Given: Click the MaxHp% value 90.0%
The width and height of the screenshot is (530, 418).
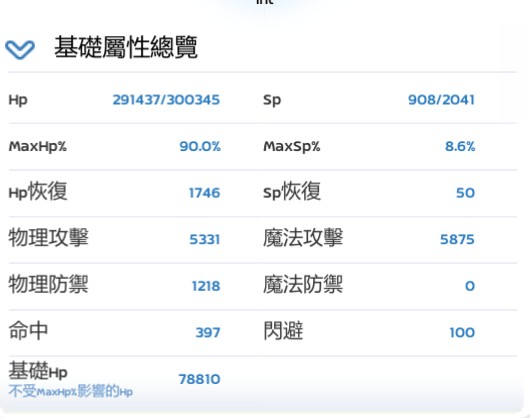Looking at the screenshot, I should tap(200, 146).
